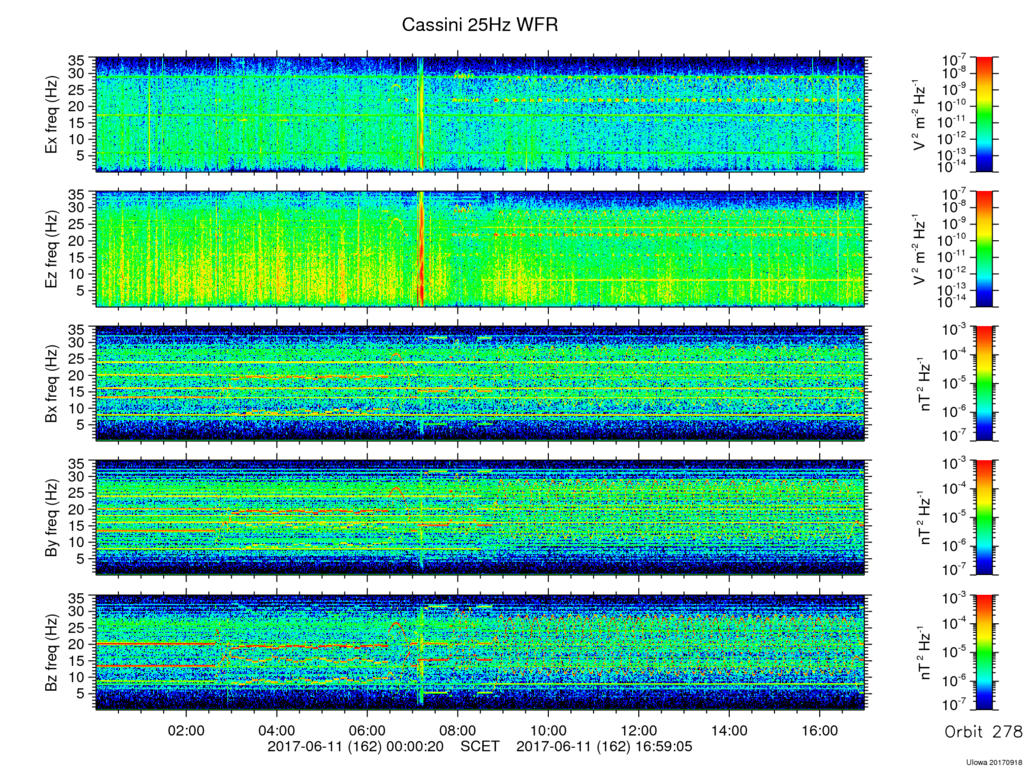Select the "Ex freq (Hz)" axis label
This screenshot has height=767, width=1024.
point(51,114)
